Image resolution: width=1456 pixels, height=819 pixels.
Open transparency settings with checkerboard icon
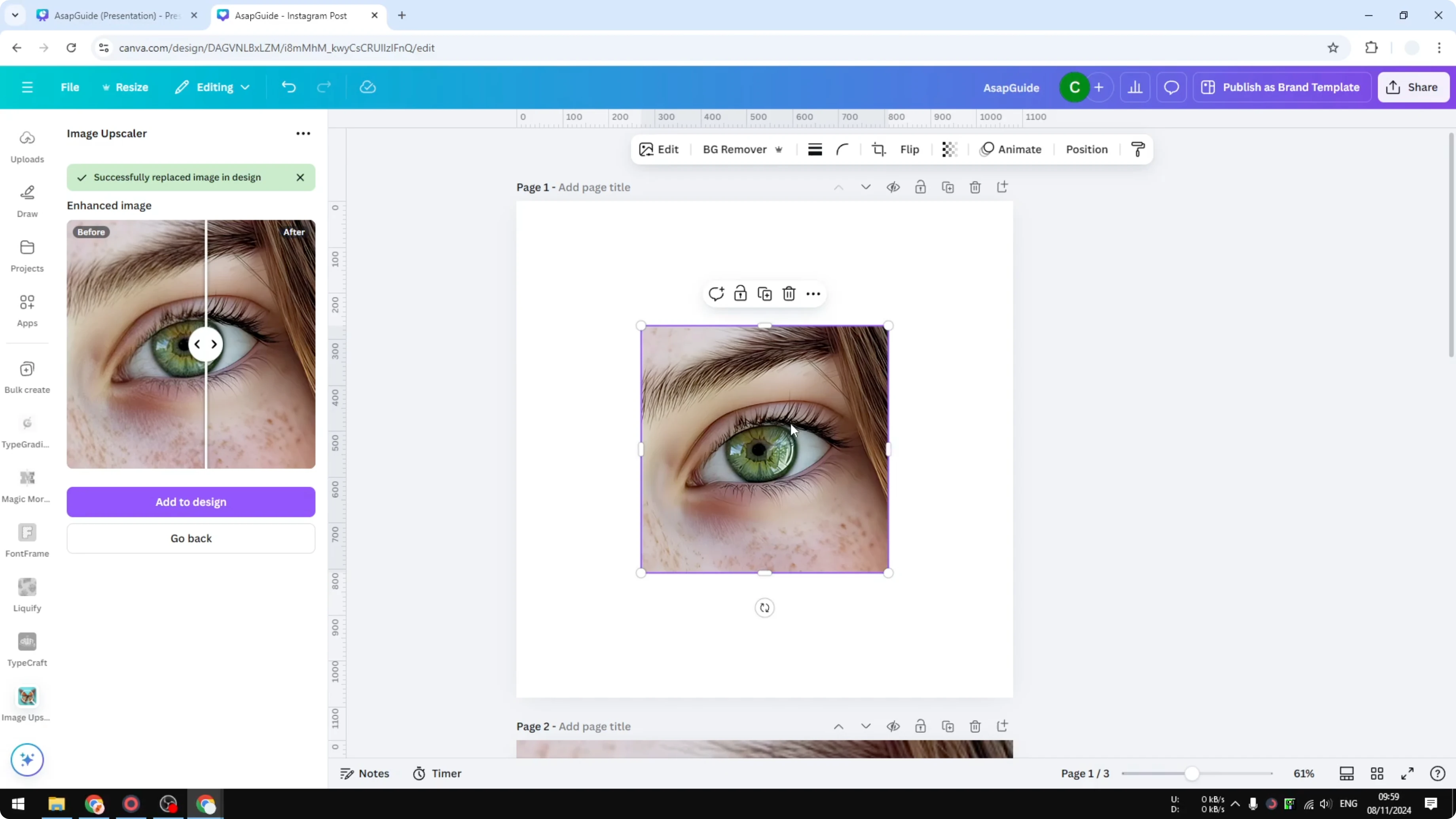pyautogui.click(x=949, y=149)
